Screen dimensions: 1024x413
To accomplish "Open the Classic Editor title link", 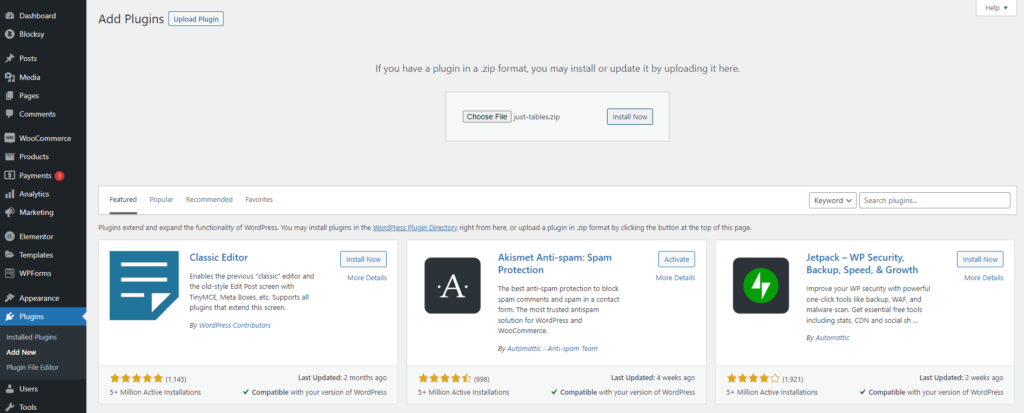I will click(219, 257).
